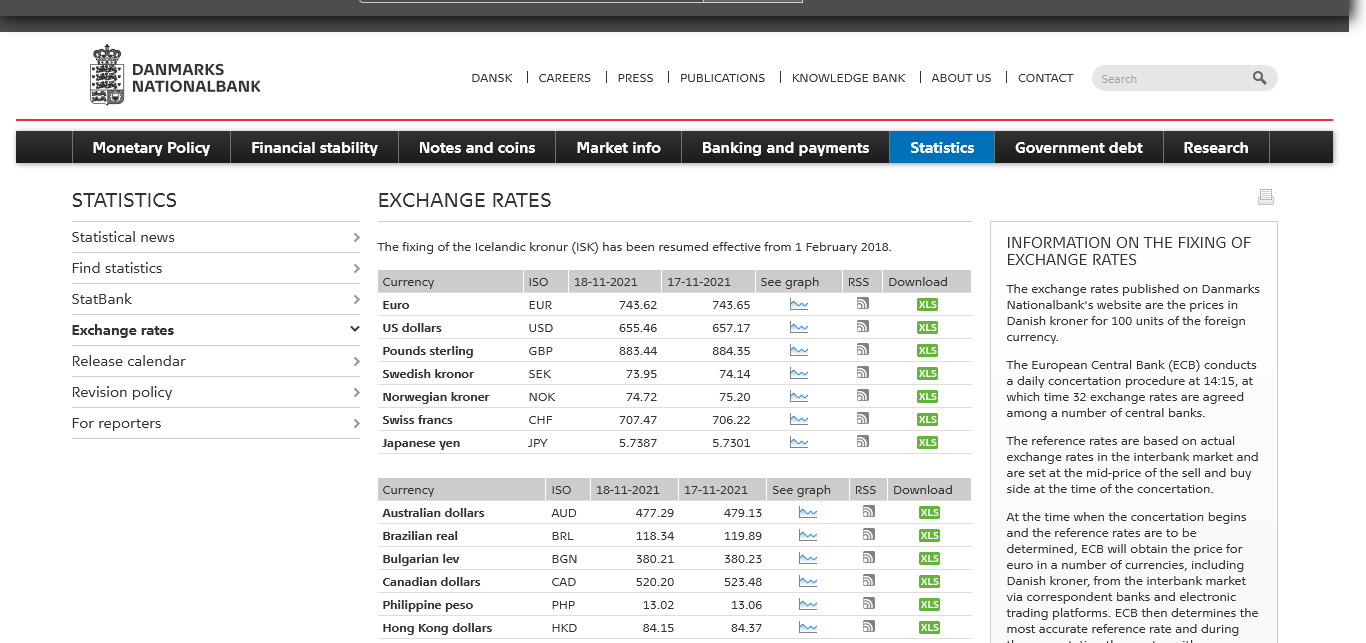Download the XLS file for Australian dollars
This screenshot has height=643, width=1366.
[x=929, y=513]
